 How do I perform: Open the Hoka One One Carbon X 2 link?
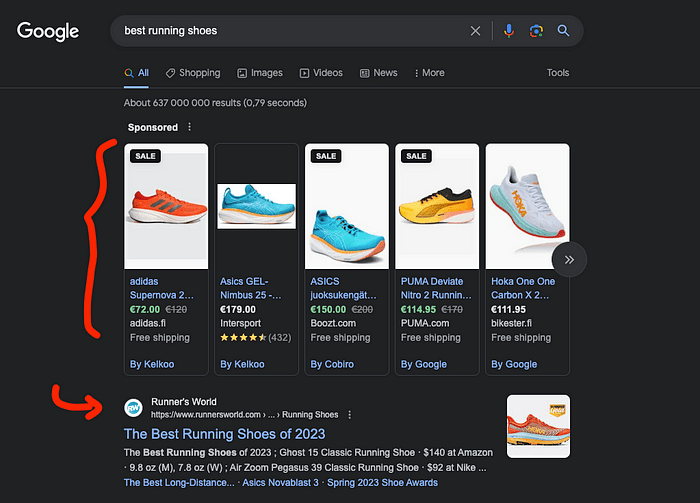[523, 288]
